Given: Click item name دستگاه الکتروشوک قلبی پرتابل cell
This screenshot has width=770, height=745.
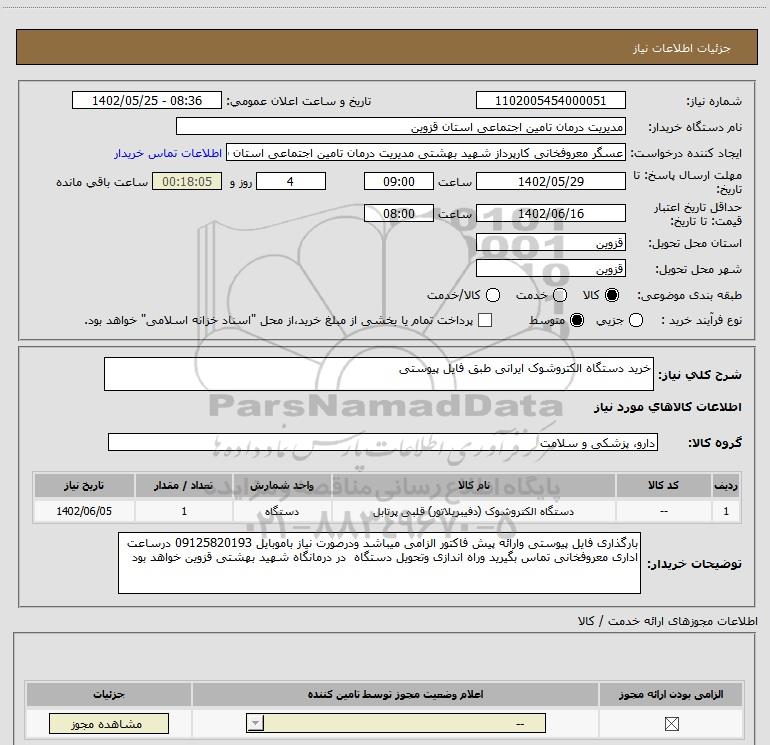Looking at the screenshot, I should coord(474,511).
